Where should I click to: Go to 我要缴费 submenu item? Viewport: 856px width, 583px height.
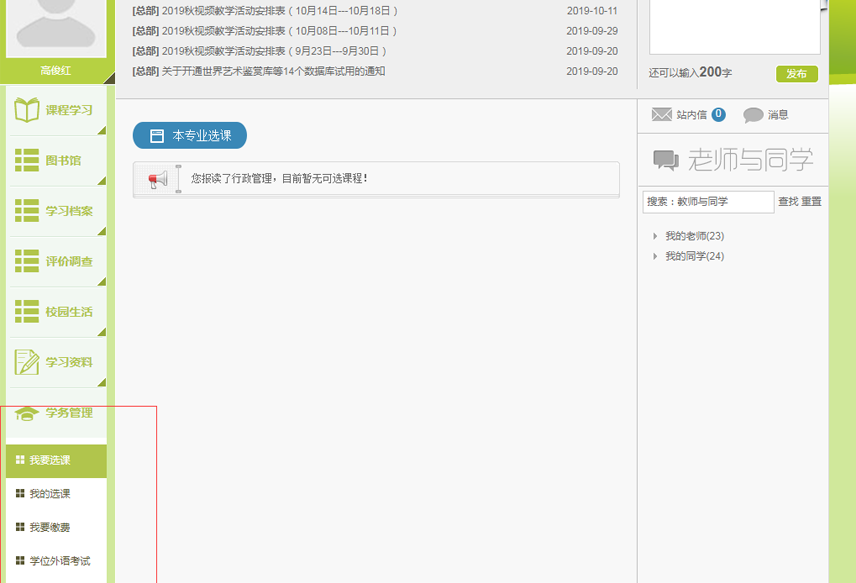(x=50, y=527)
